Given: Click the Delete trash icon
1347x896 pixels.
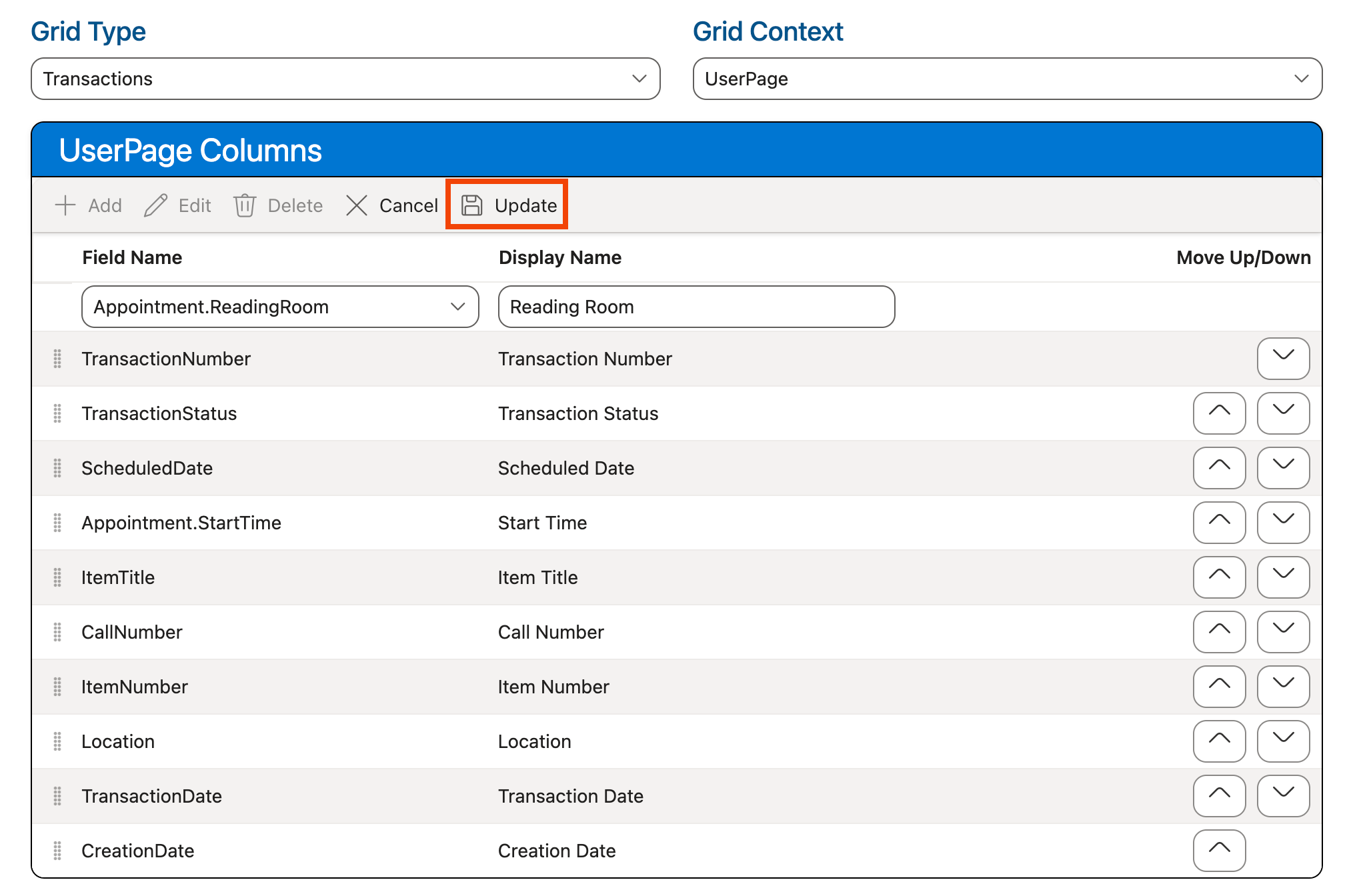Looking at the screenshot, I should (x=245, y=205).
